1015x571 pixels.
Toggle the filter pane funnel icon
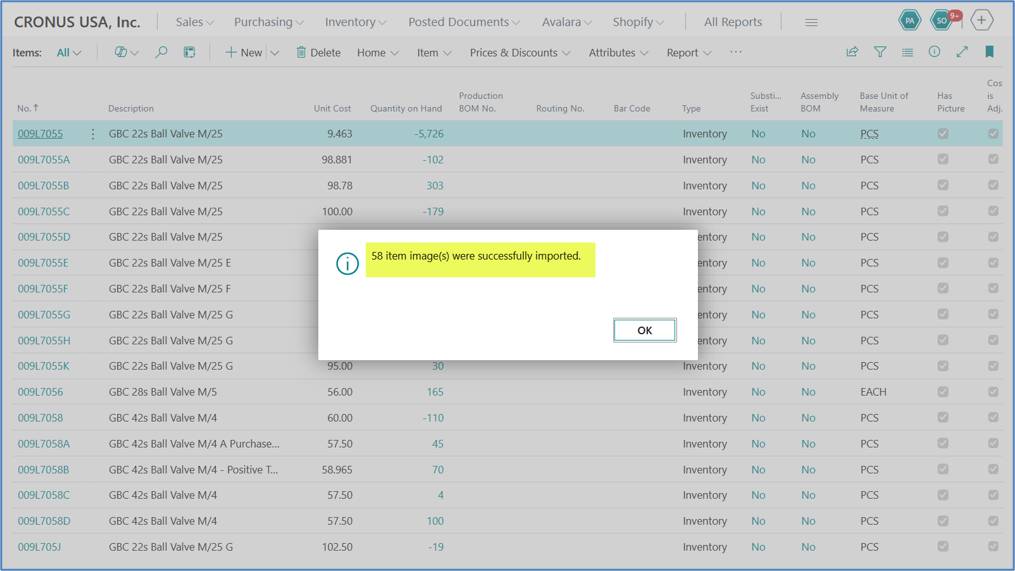click(880, 52)
